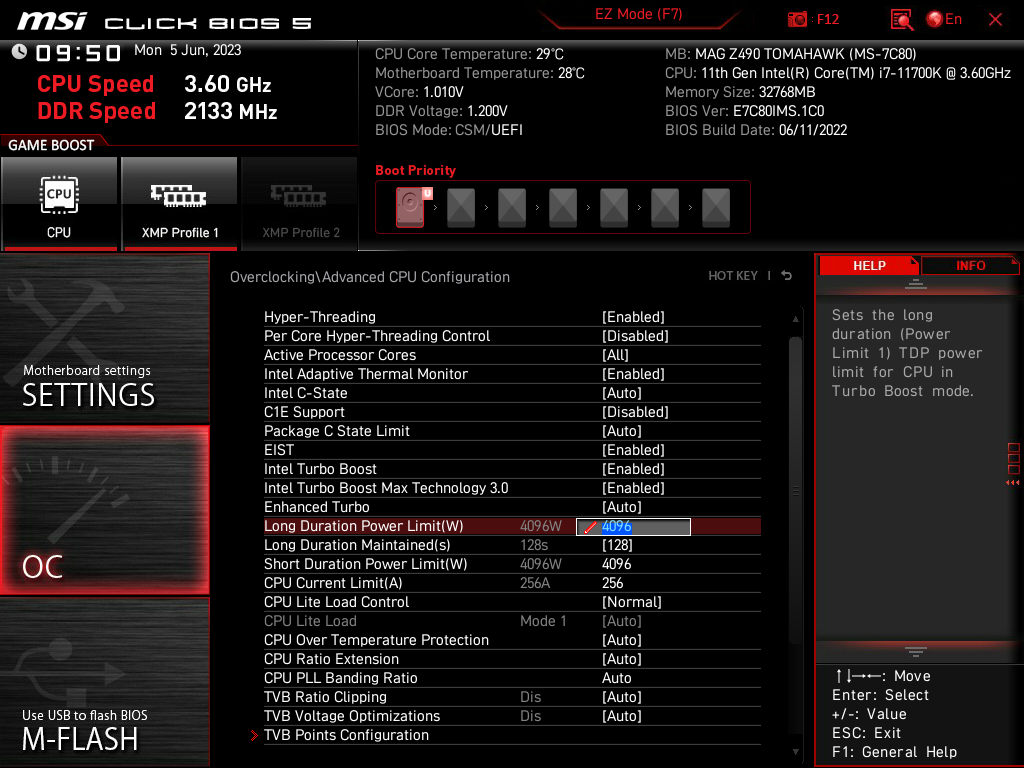
Task: Click the red arrows side panel expander
Action: click(x=1013, y=483)
